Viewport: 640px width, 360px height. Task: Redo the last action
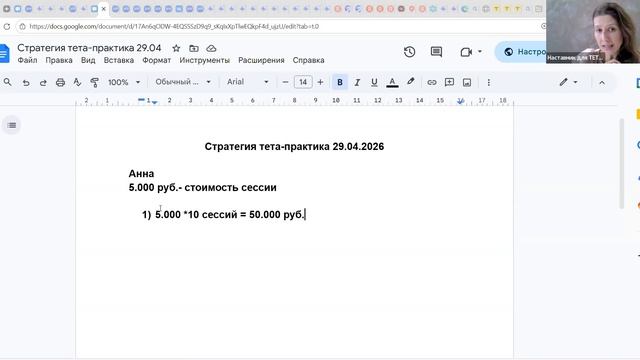point(43,82)
